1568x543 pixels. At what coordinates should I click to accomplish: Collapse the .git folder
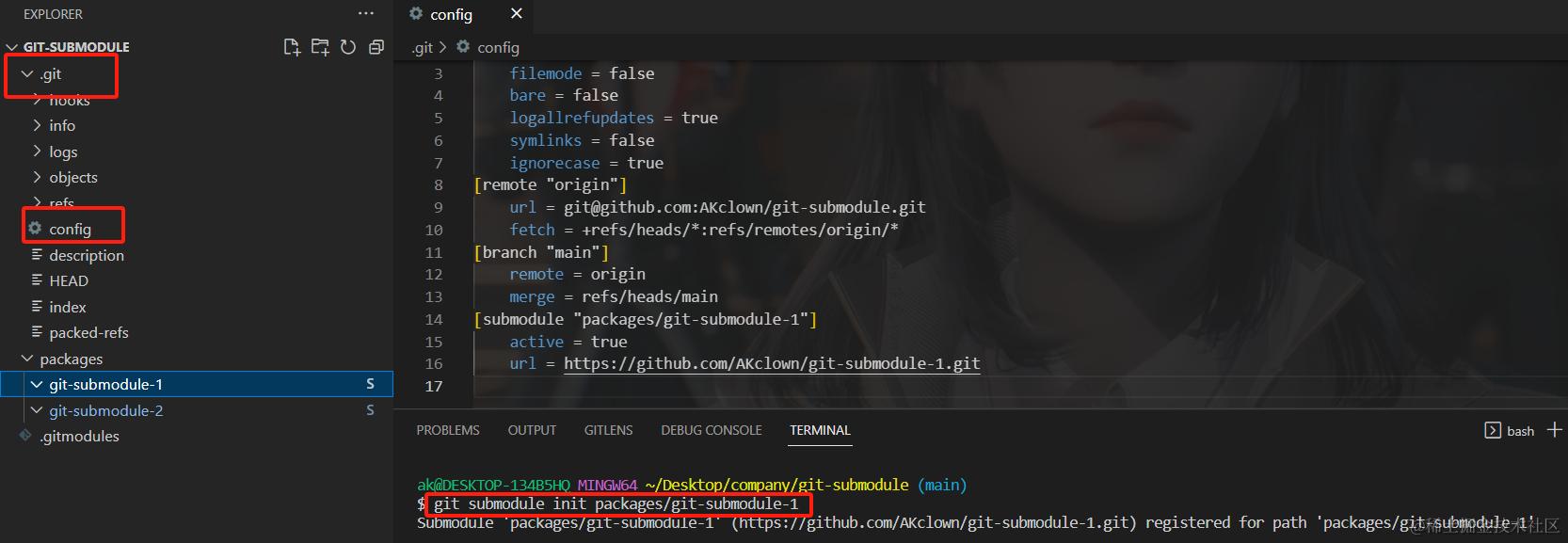[x=26, y=73]
